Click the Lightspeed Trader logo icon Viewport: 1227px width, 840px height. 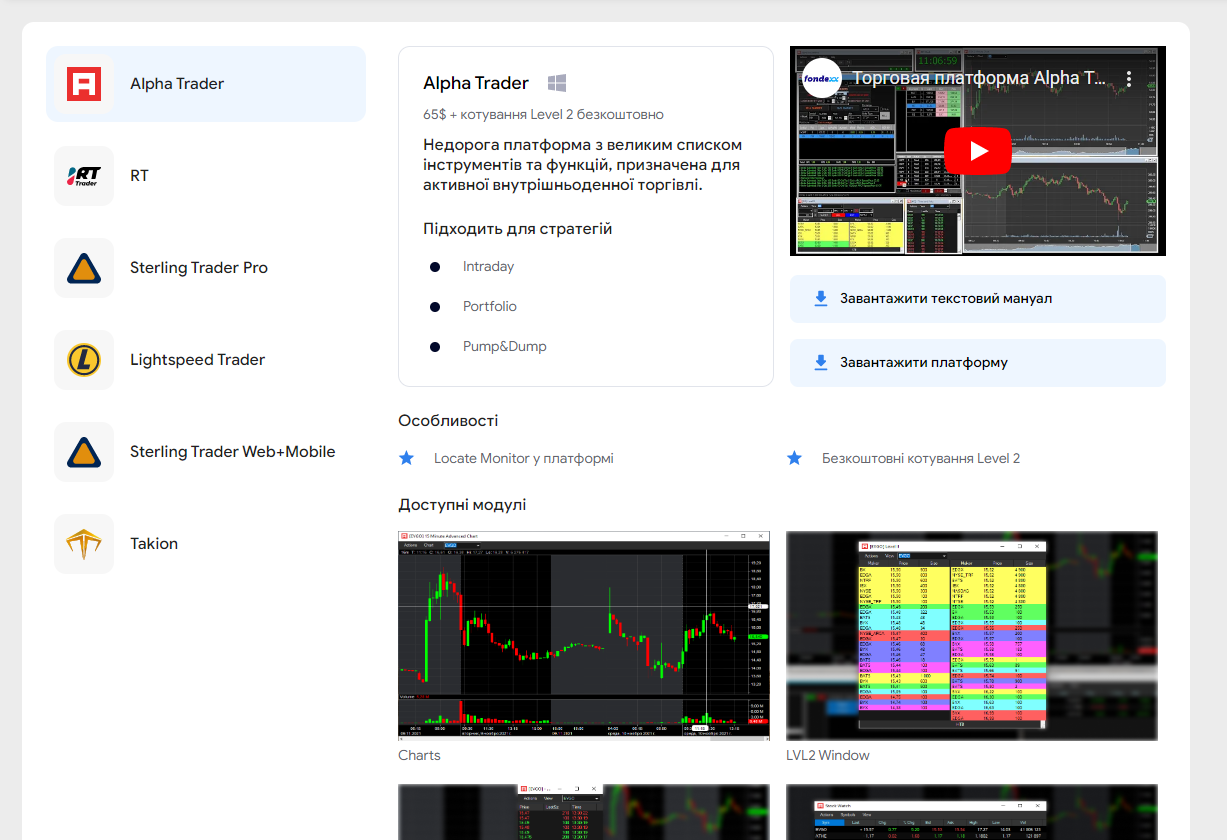[x=84, y=360]
